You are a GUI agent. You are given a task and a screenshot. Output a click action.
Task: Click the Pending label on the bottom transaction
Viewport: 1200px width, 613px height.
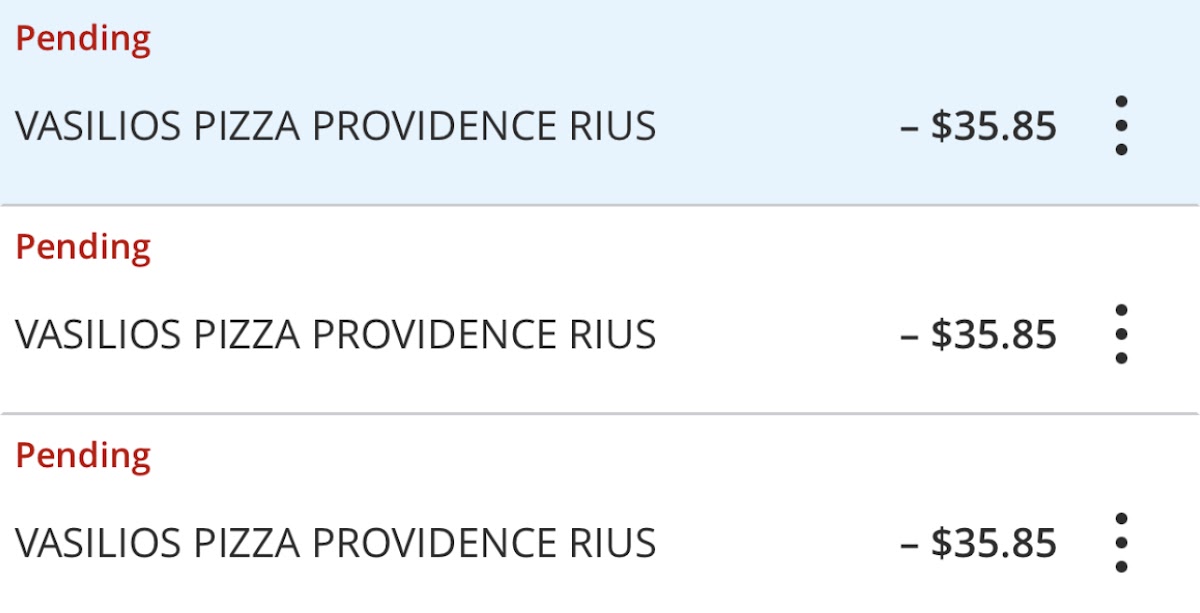point(83,455)
